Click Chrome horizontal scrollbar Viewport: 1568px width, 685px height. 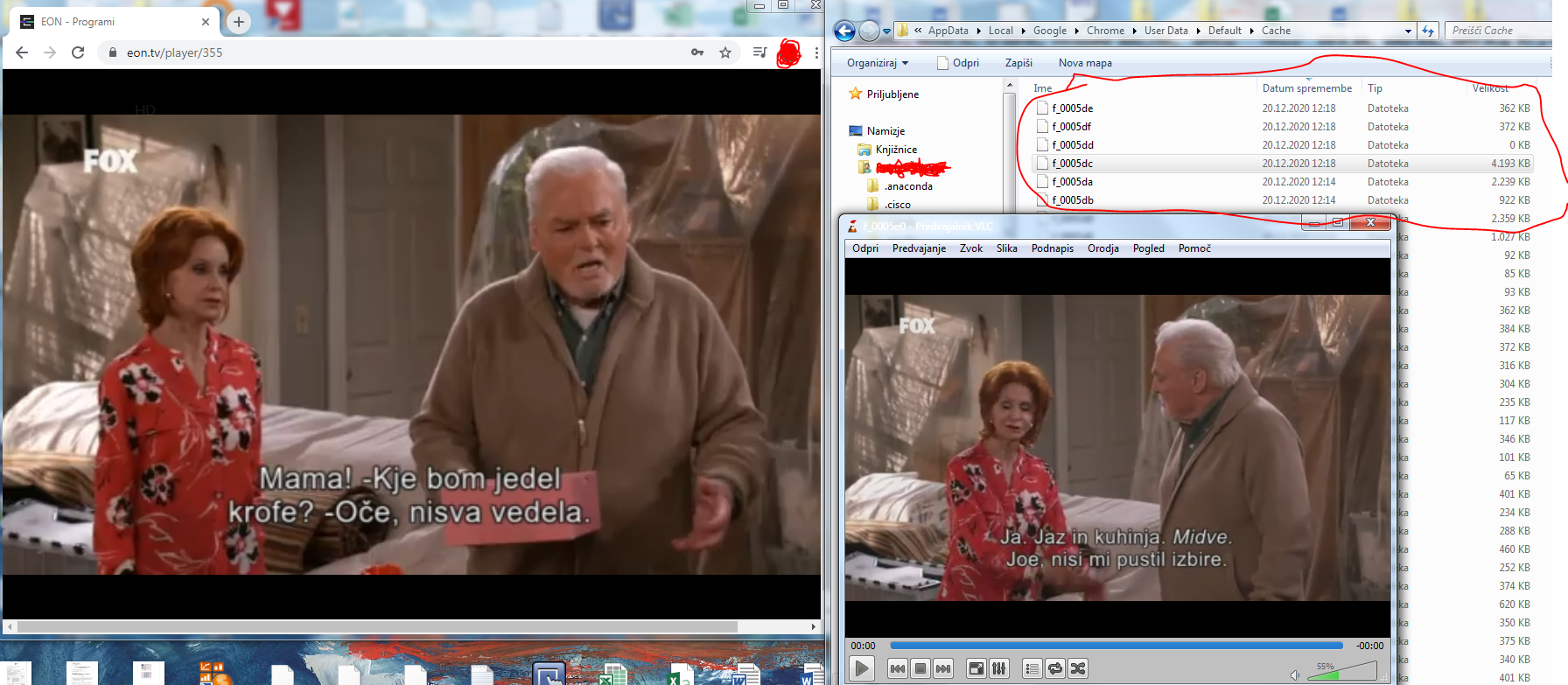(377, 626)
